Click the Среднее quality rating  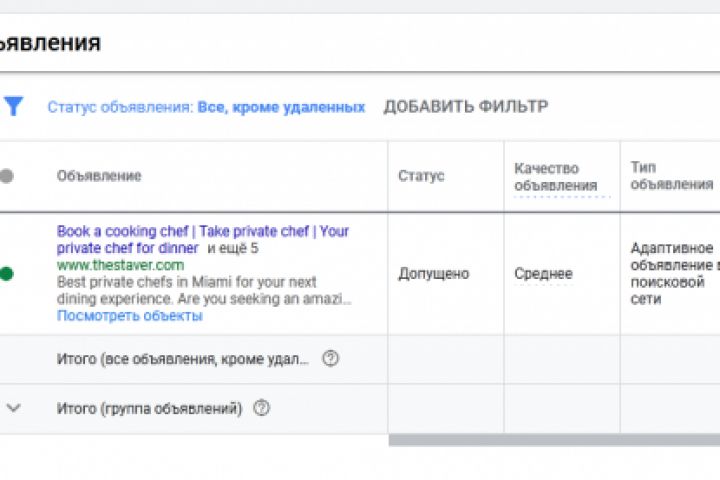click(543, 273)
